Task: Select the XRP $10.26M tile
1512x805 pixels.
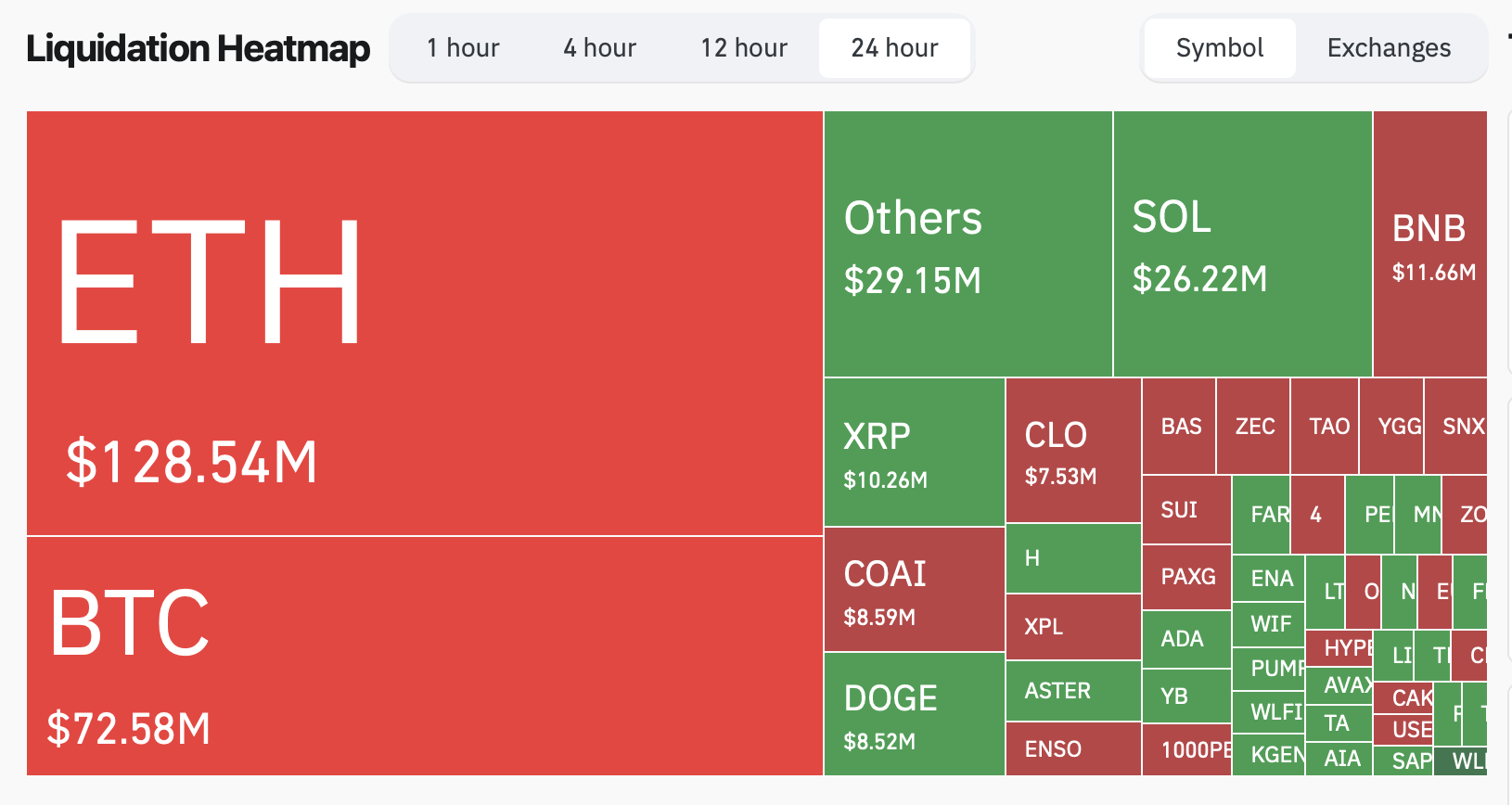Action: coord(914,453)
